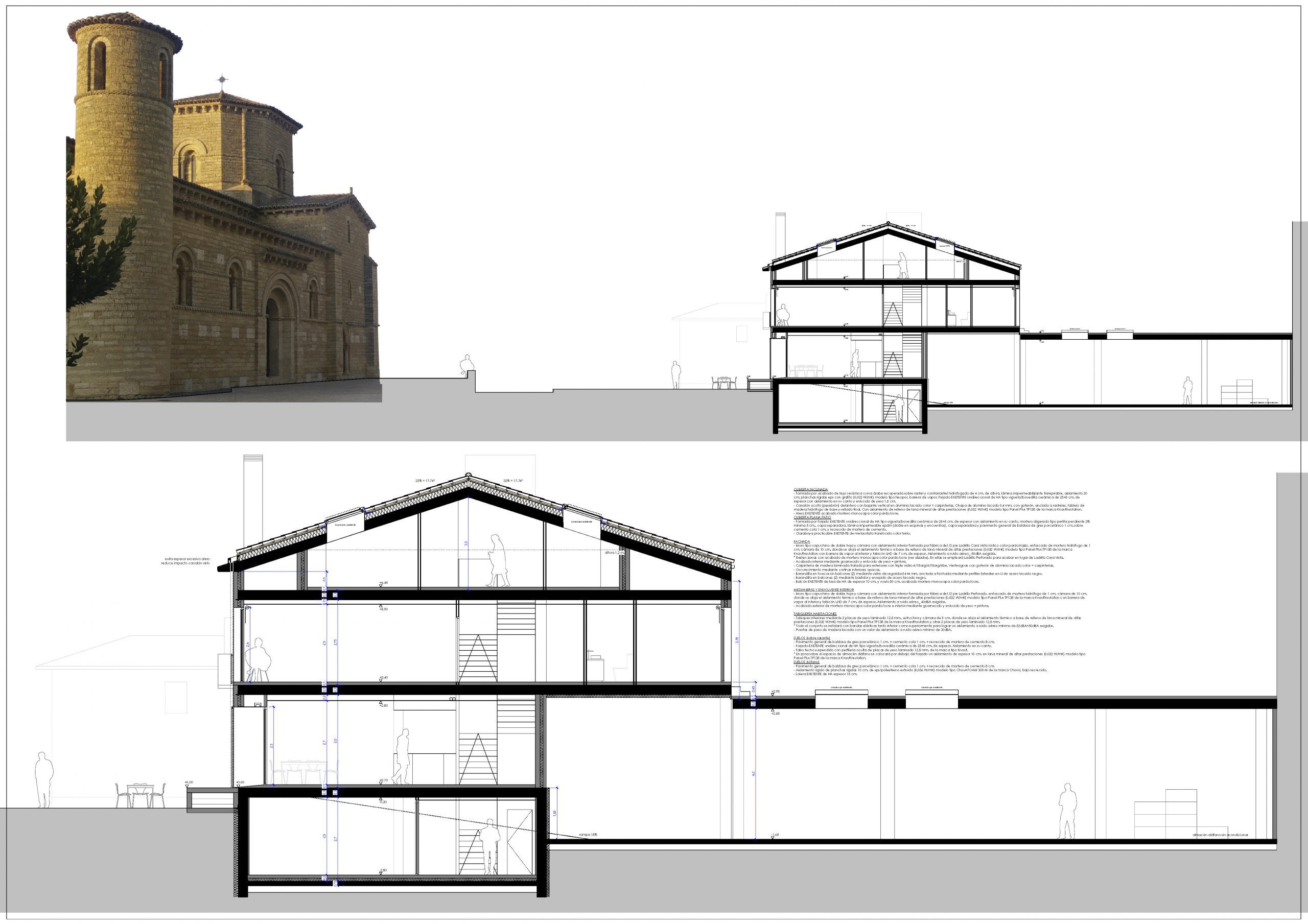Click the 'TABIQUERÍA HABITACIONES' heading
The width and height of the screenshot is (1308, 924).
coord(814,613)
